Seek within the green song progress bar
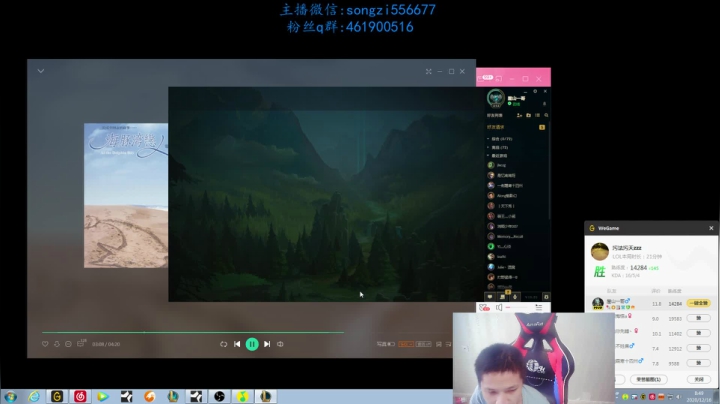 (x=193, y=332)
